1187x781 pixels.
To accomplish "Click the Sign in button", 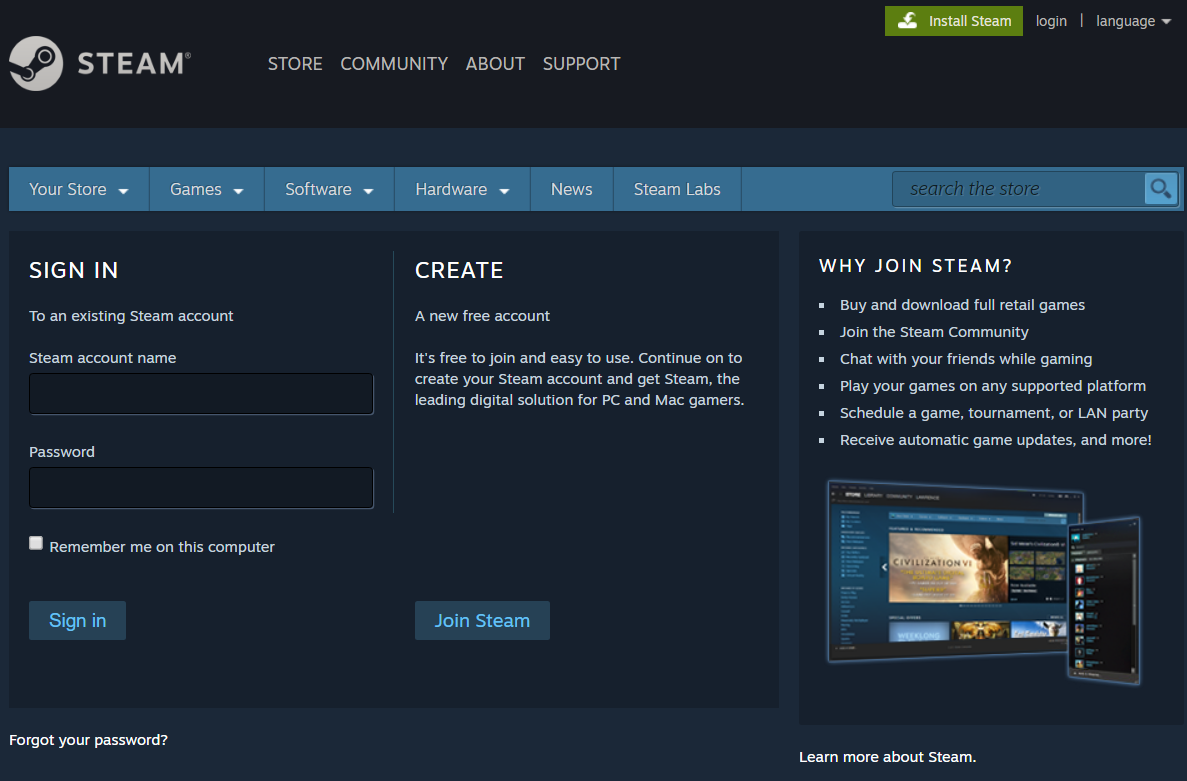I will click(x=77, y=621).
